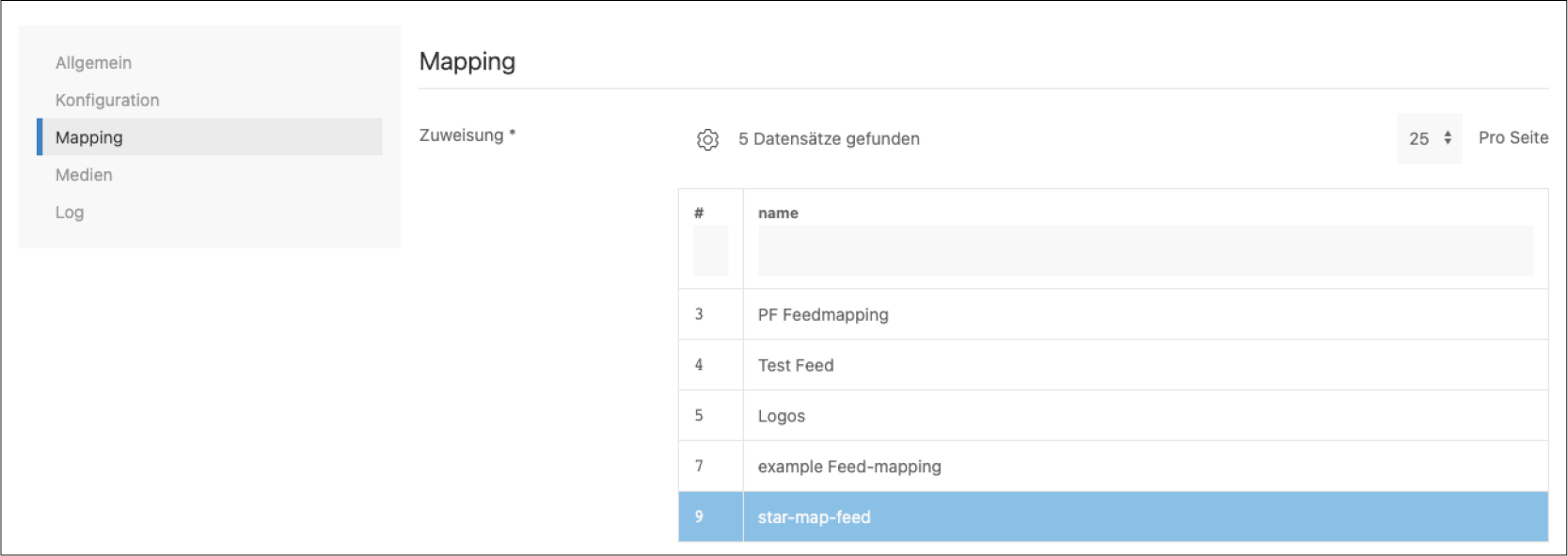Choose the Test Feed record

click(x=796, y=366)
